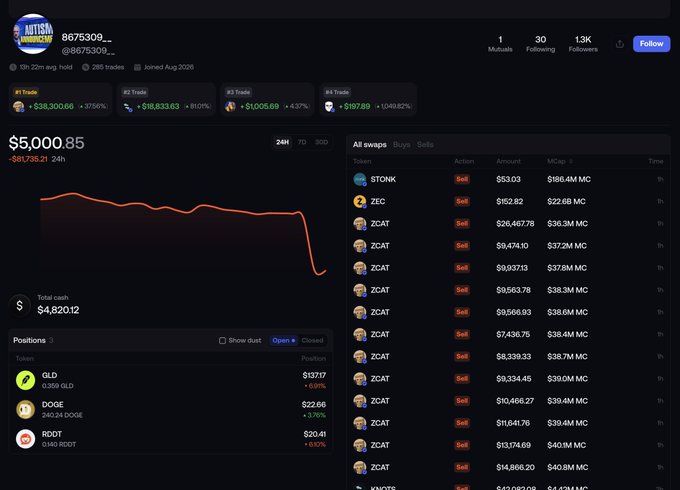Click the Time column header
Screen dimensions: 680x490
[656, 161]
